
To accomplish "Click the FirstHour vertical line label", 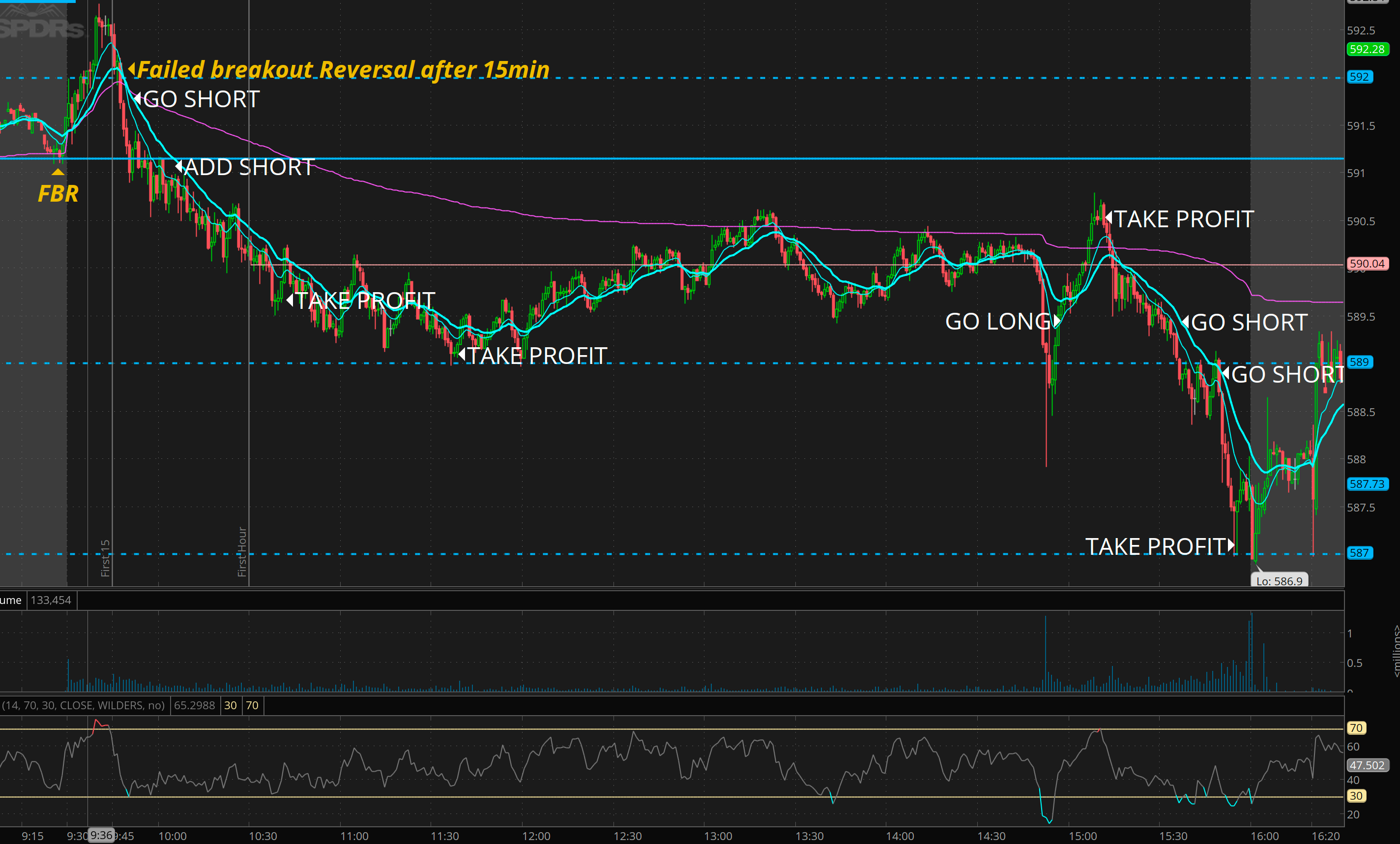I will pos(242,551).
